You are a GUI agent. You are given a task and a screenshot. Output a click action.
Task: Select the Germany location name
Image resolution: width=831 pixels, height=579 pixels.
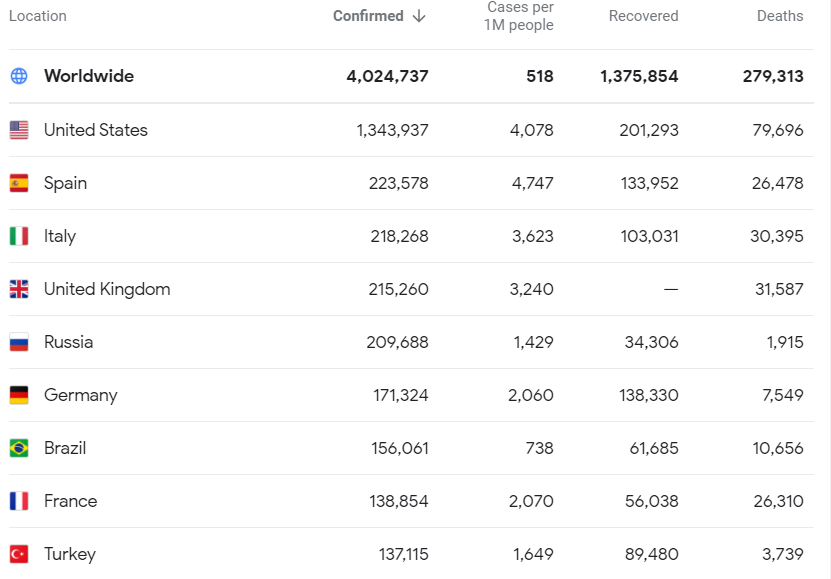(x=81, y=395)
